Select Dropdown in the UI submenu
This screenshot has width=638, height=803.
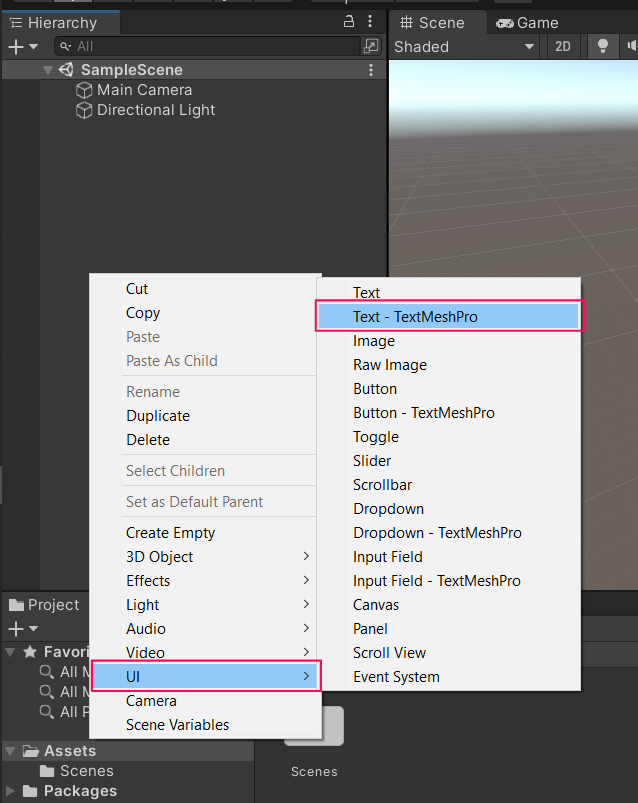click(x=449, y=509)
